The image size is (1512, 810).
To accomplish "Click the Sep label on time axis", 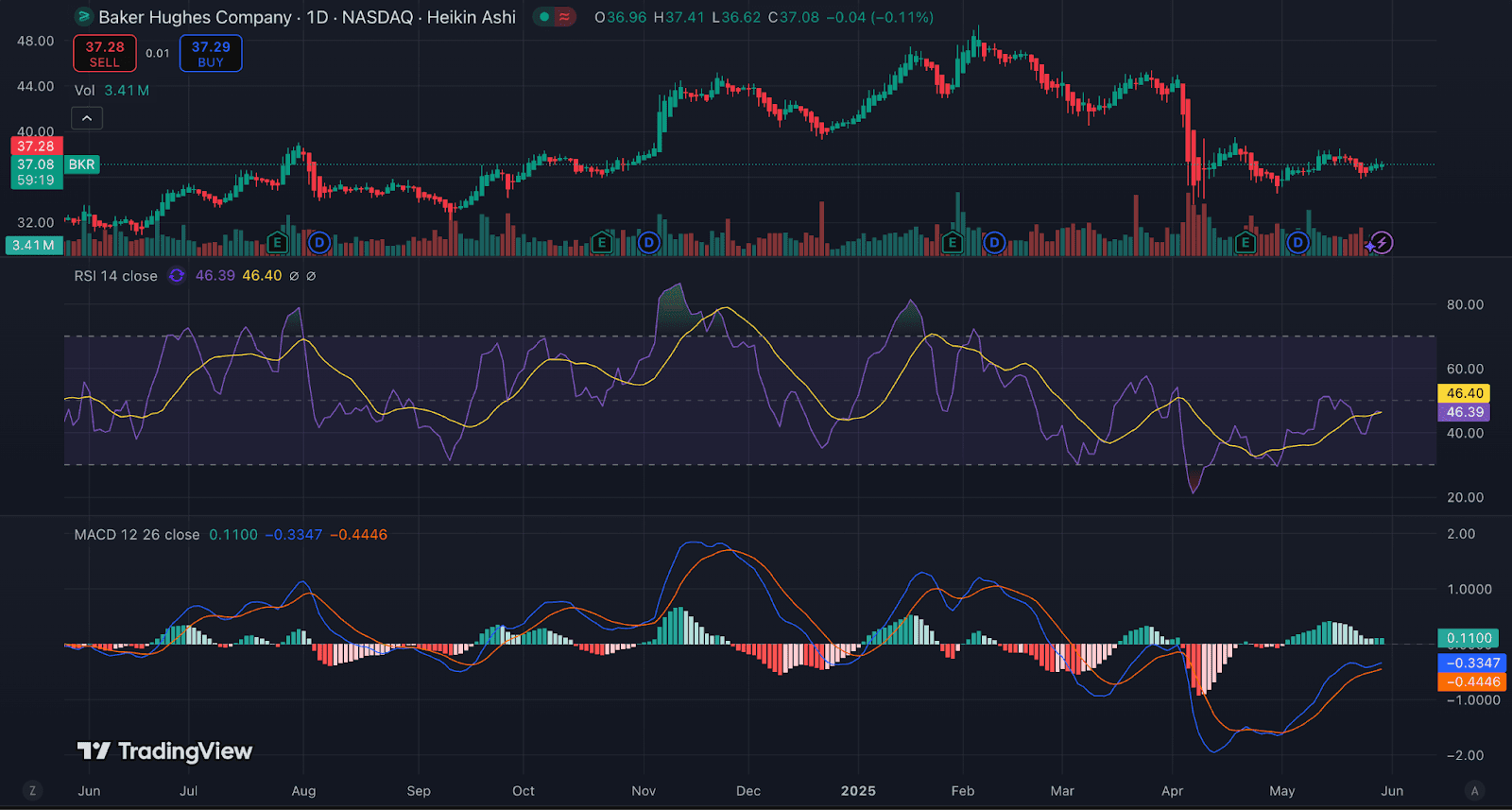I will pyautogui.click(x=419, y=791).
